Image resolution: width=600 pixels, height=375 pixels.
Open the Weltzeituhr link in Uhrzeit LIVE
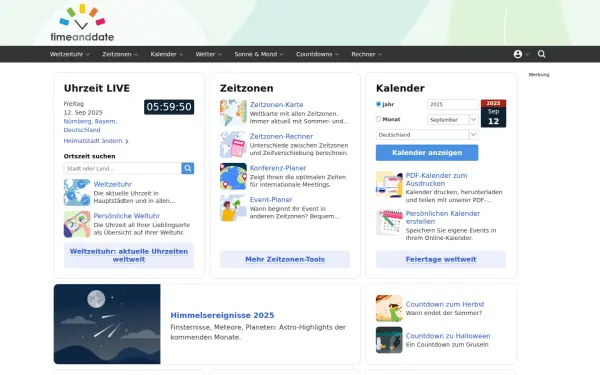coord(112,184)
